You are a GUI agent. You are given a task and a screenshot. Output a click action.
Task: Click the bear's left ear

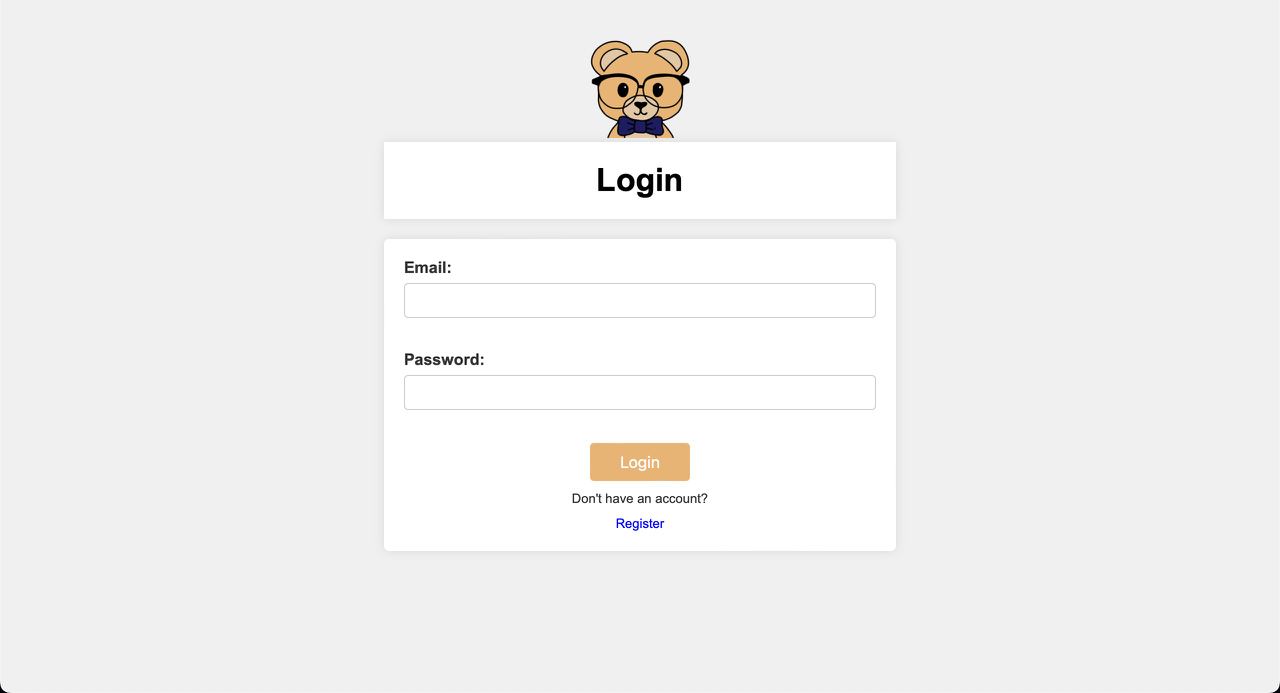pos(610,57)
